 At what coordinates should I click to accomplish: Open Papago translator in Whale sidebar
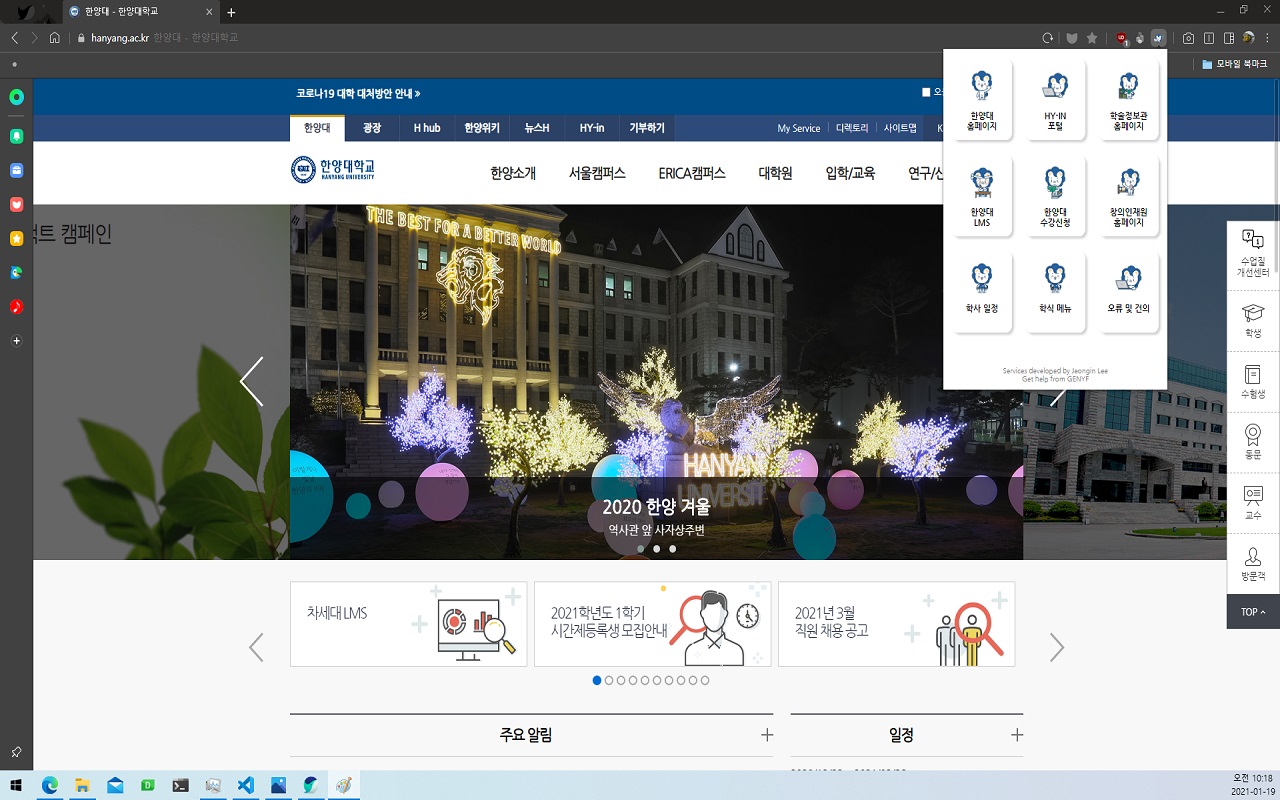pyautogui.click(x=15, y=271)
